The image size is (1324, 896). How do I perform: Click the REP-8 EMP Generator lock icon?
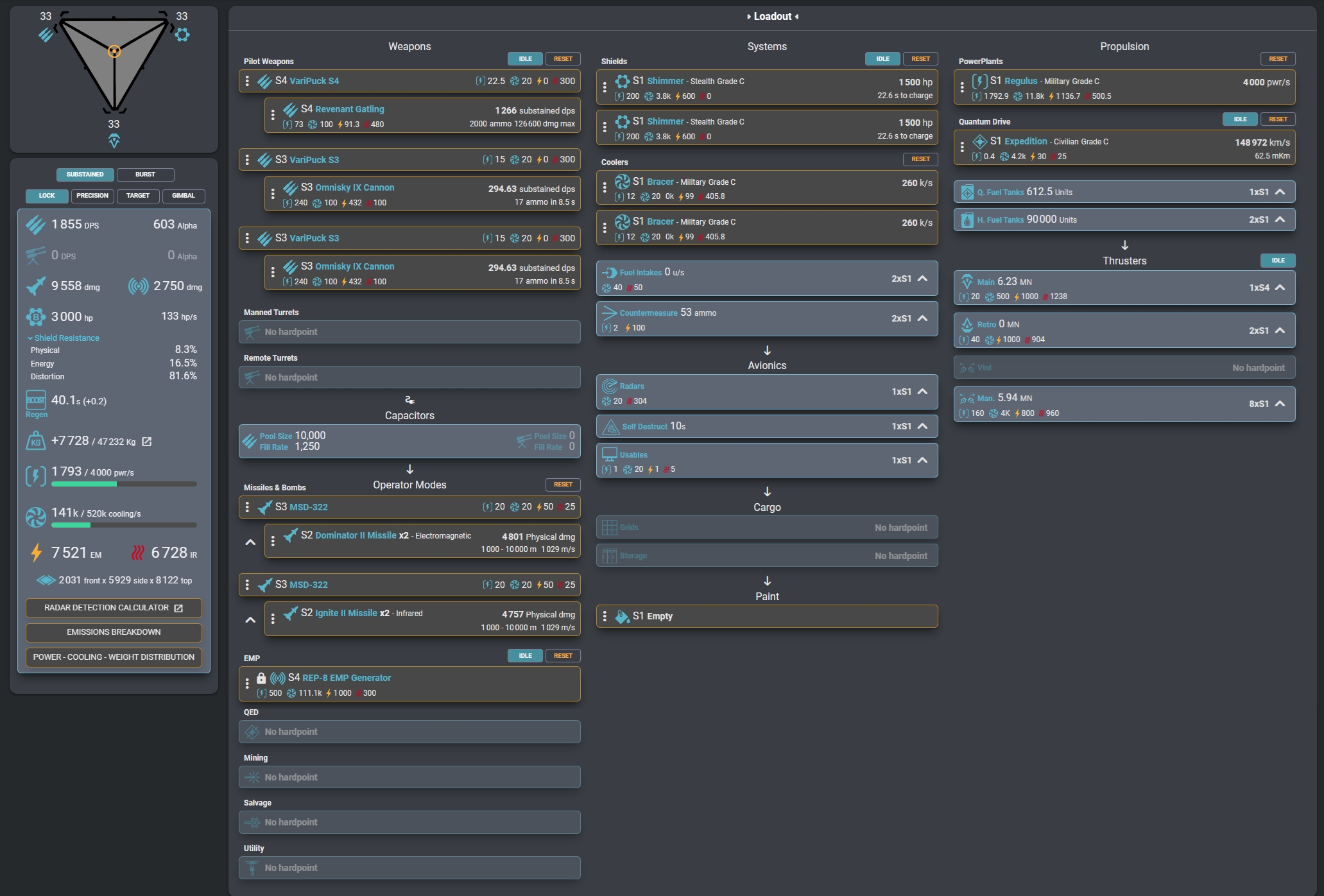tap(261, 678)
